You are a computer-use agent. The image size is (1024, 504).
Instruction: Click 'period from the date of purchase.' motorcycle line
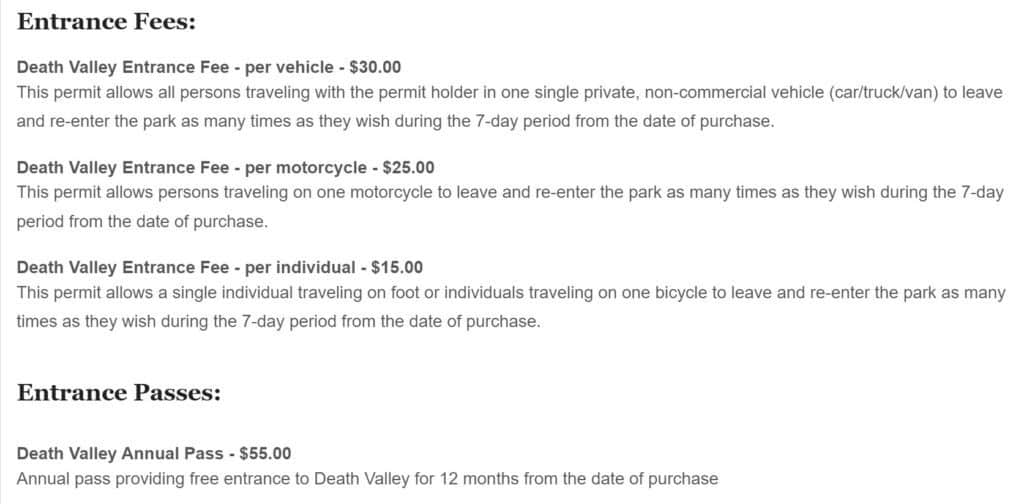(x=142, y=221)
